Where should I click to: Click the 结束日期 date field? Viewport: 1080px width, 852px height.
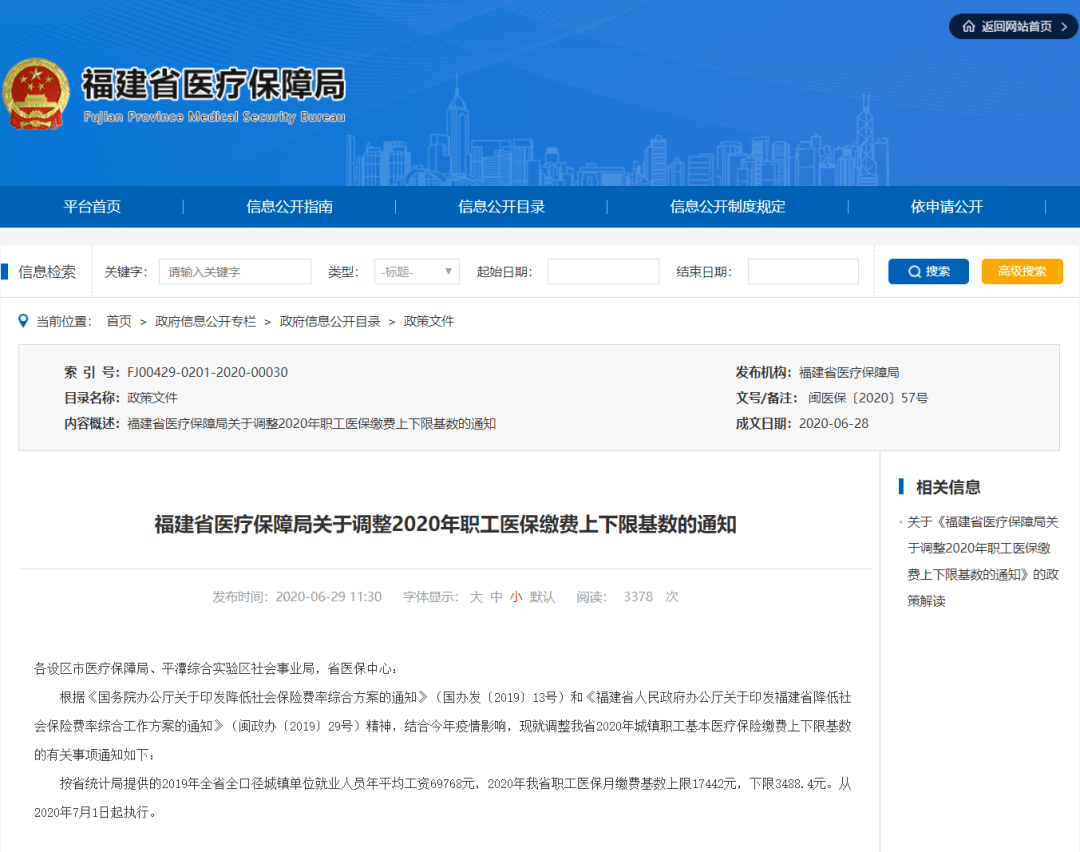coord(803,272)
